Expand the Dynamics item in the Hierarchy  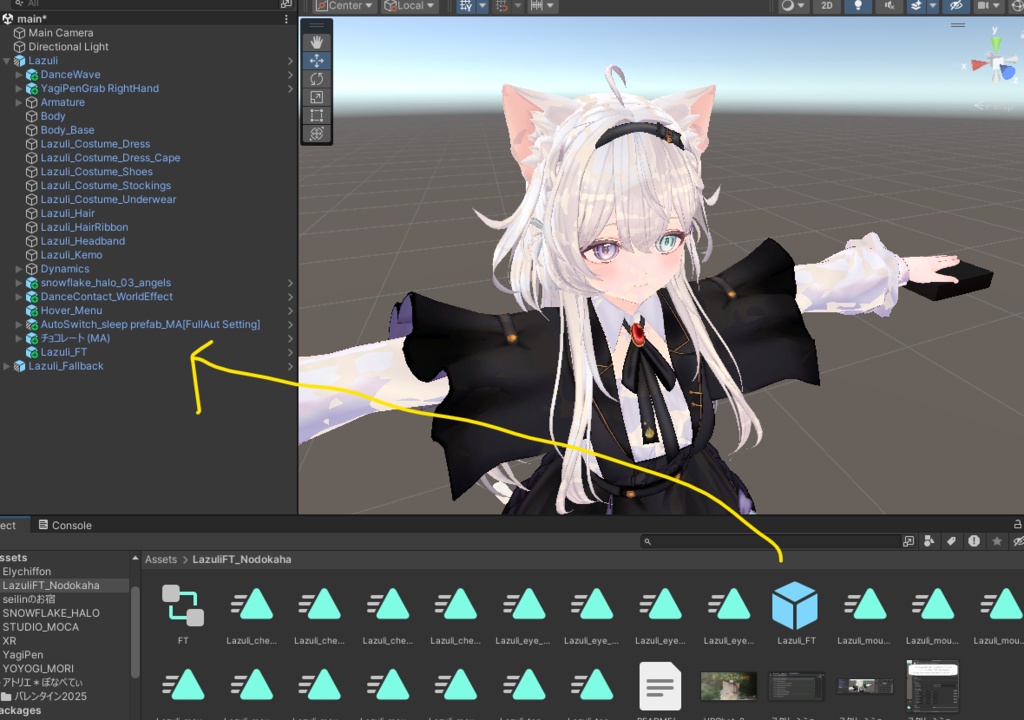(x=17, y=268)
